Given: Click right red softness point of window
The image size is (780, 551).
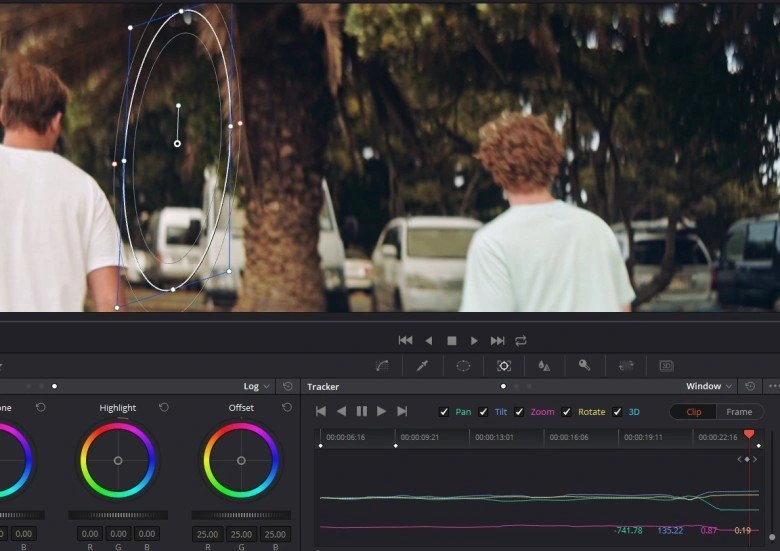Looking at the screenshot, I should pyautogui.click(x=240, y=123).
